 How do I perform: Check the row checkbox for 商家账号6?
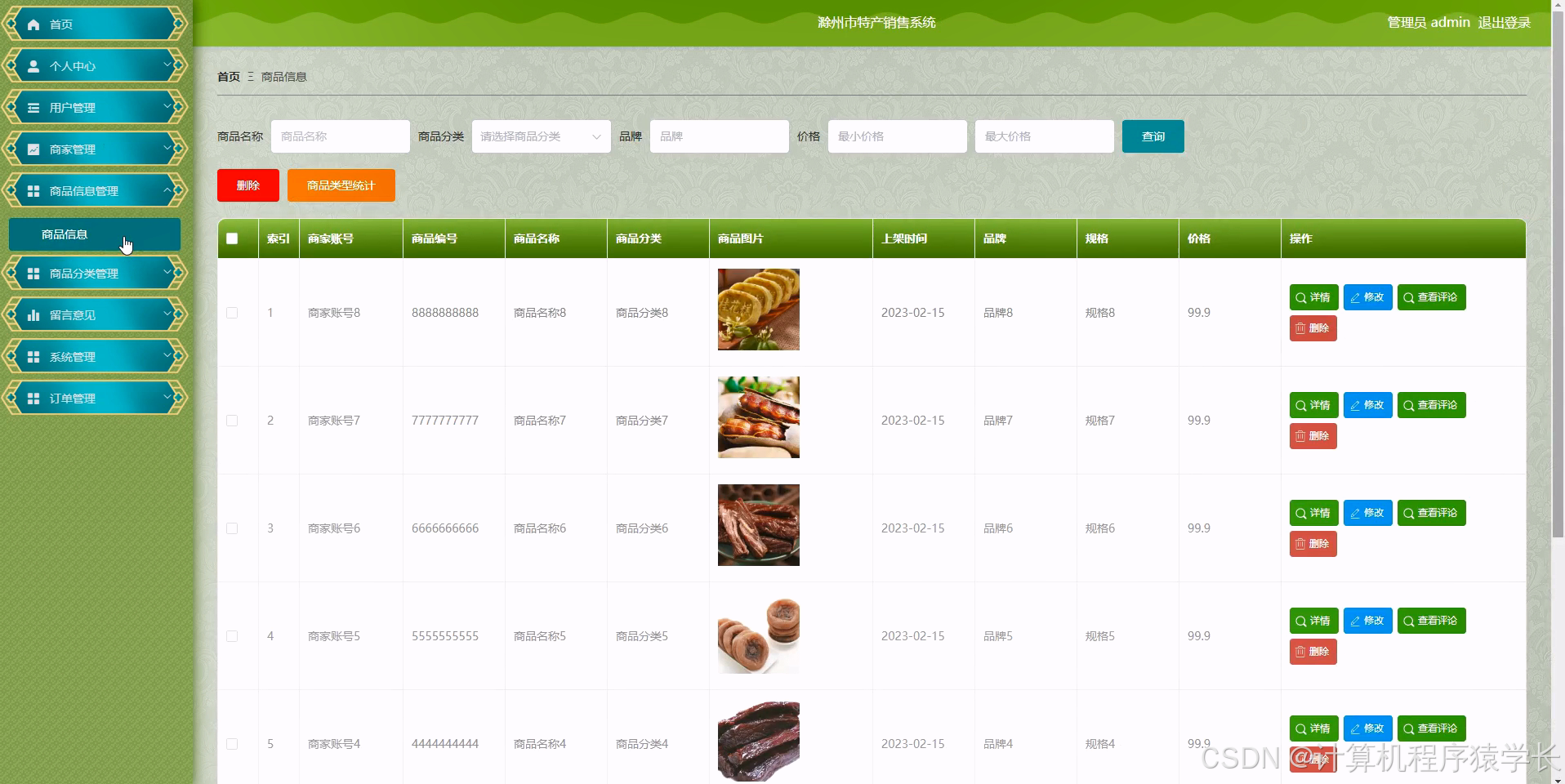tap(232, 528)
